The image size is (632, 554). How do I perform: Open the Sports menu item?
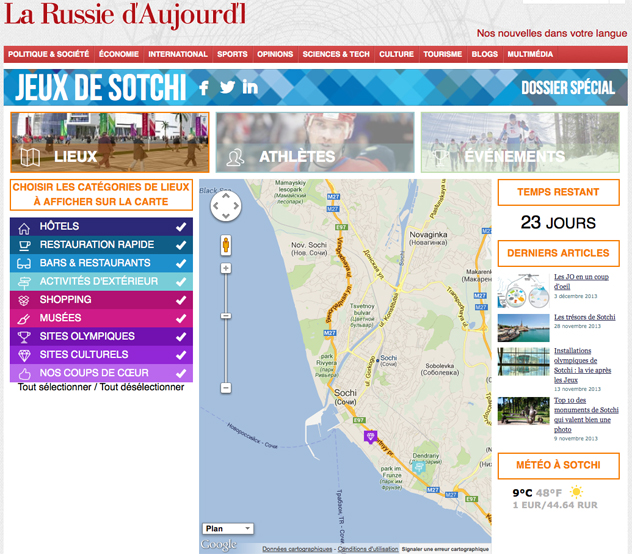(232, 54)
